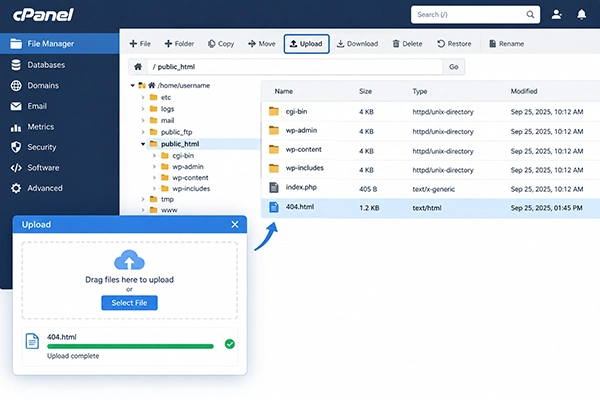This screenshot has height=400, width=600.
Task: Create a new file with File button
Action: tap(140, 44)
